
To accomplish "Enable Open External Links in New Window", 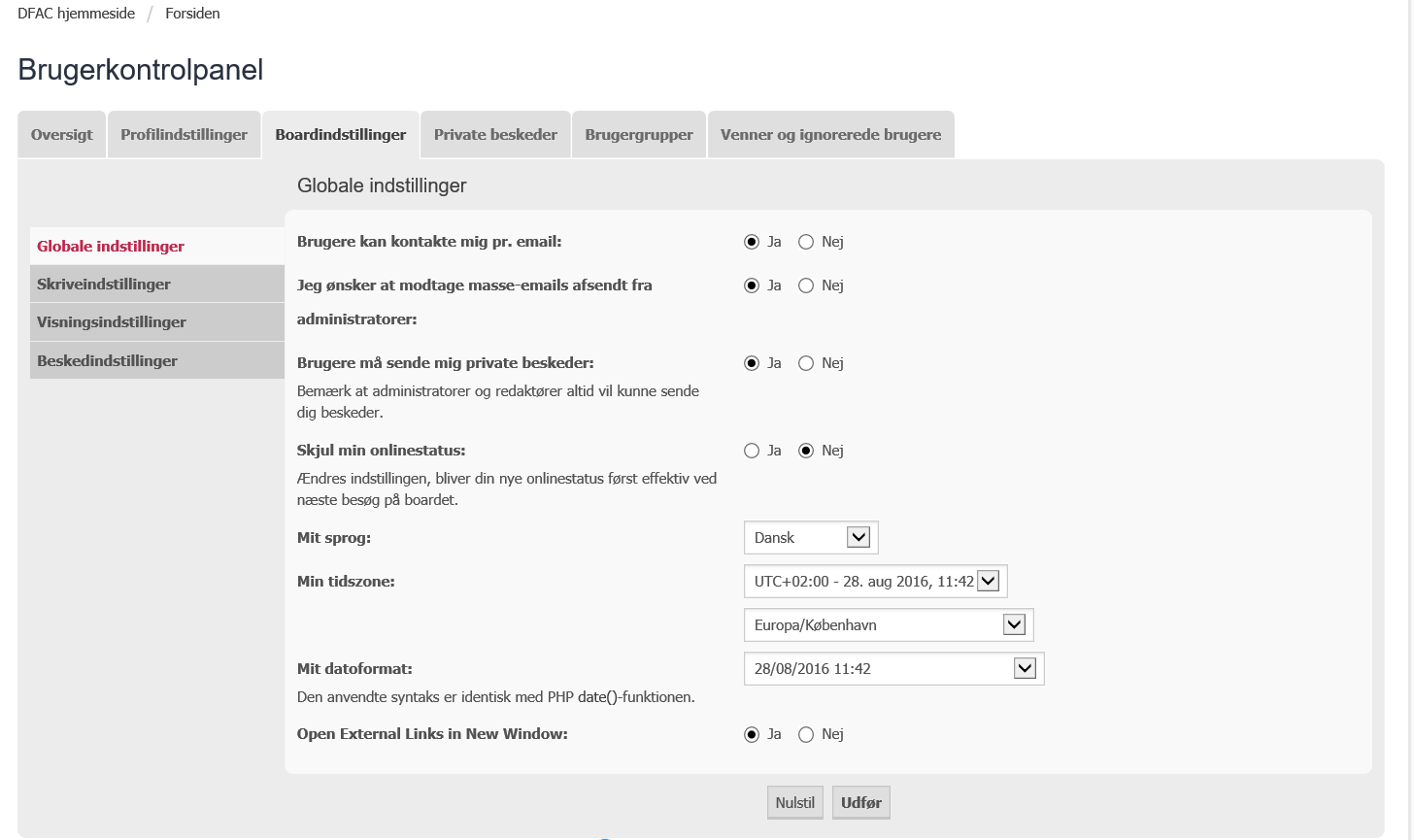I will click(752, 734).
